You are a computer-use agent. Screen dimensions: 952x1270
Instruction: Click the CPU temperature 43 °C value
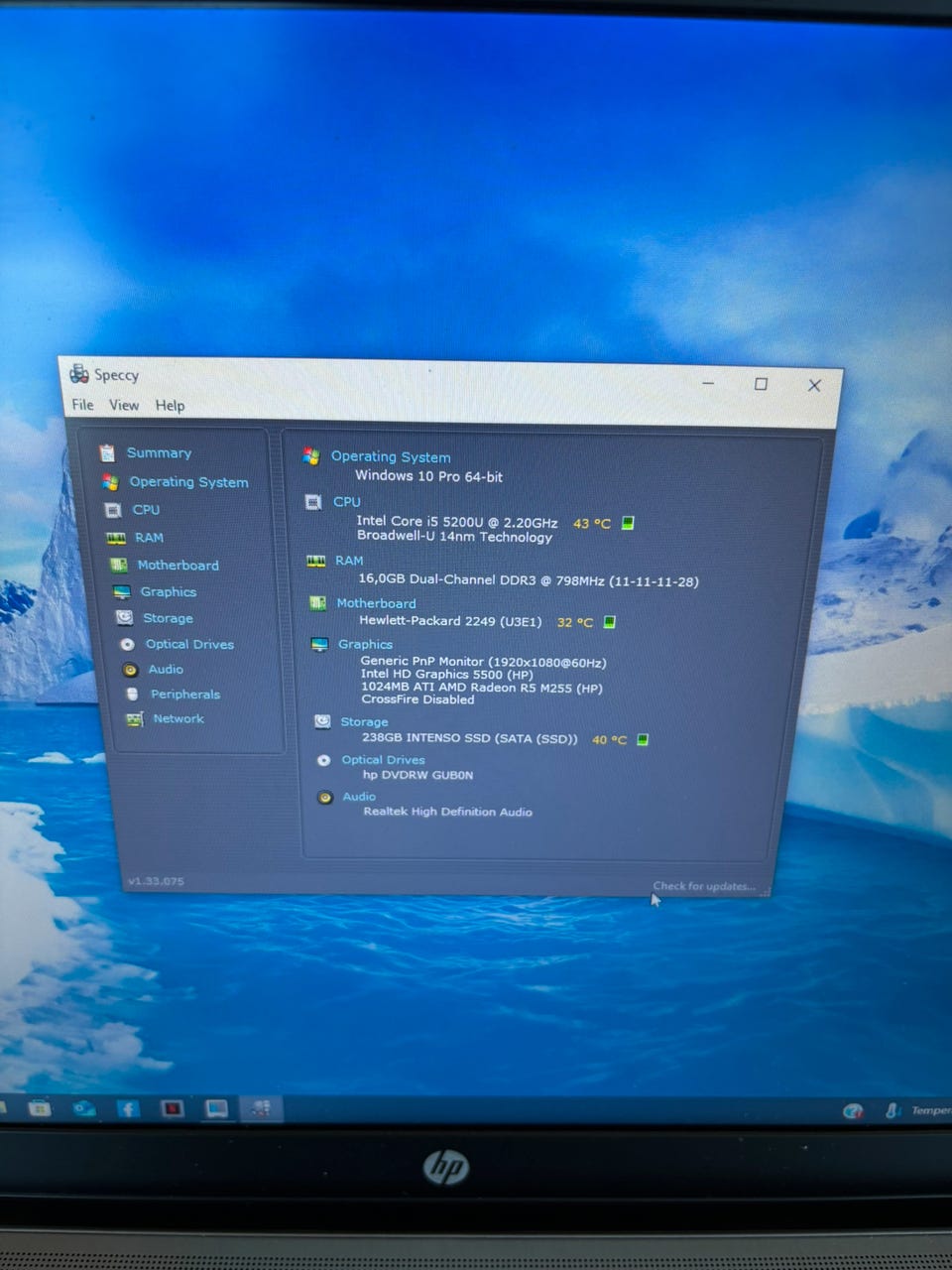tap(592, 523)
